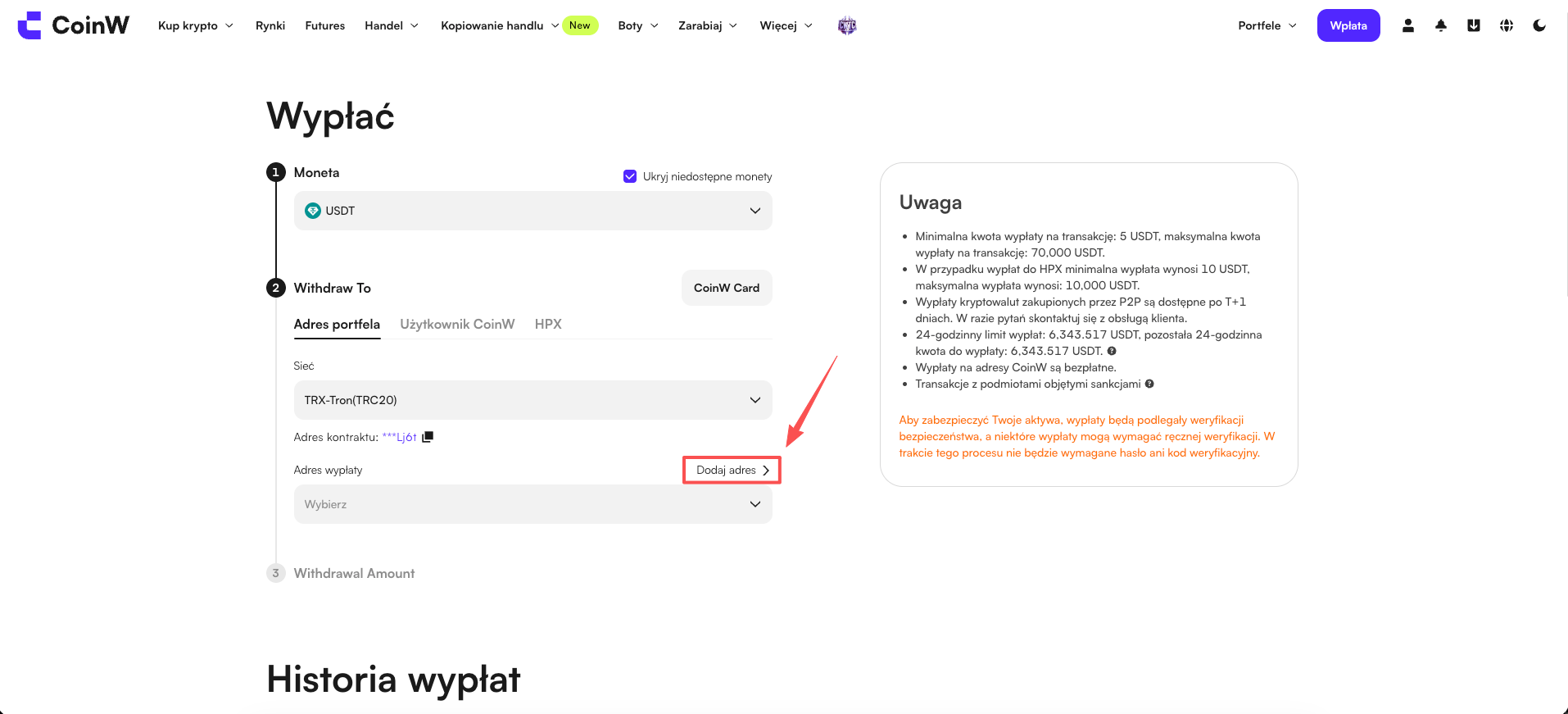Open the Portfele menu
The image size is (1568, 714).
point(1267,25)
